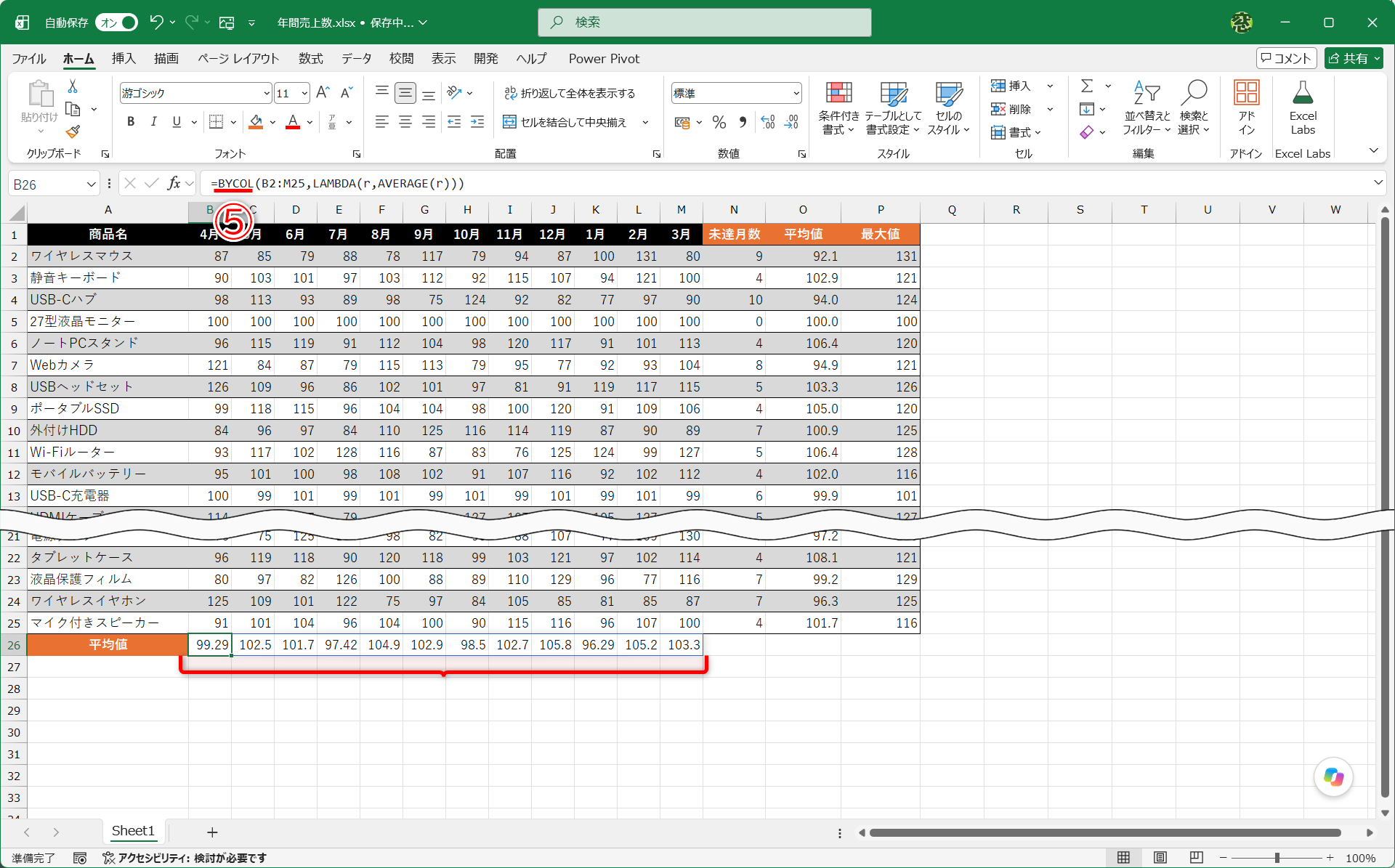
Task: Open the font name dropdown 游ゴシック
Action: point(267,93)
